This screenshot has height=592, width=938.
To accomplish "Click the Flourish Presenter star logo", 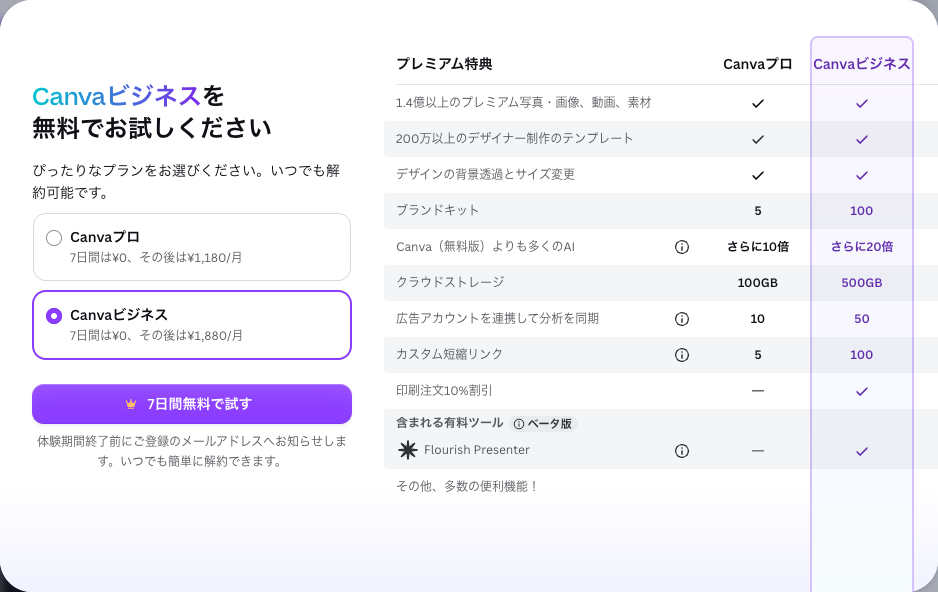I will click(x=407, y=450).
